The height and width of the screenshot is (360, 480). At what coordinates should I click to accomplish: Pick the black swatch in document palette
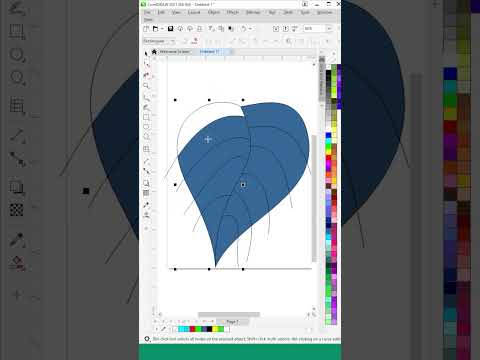tap(209, 329)
